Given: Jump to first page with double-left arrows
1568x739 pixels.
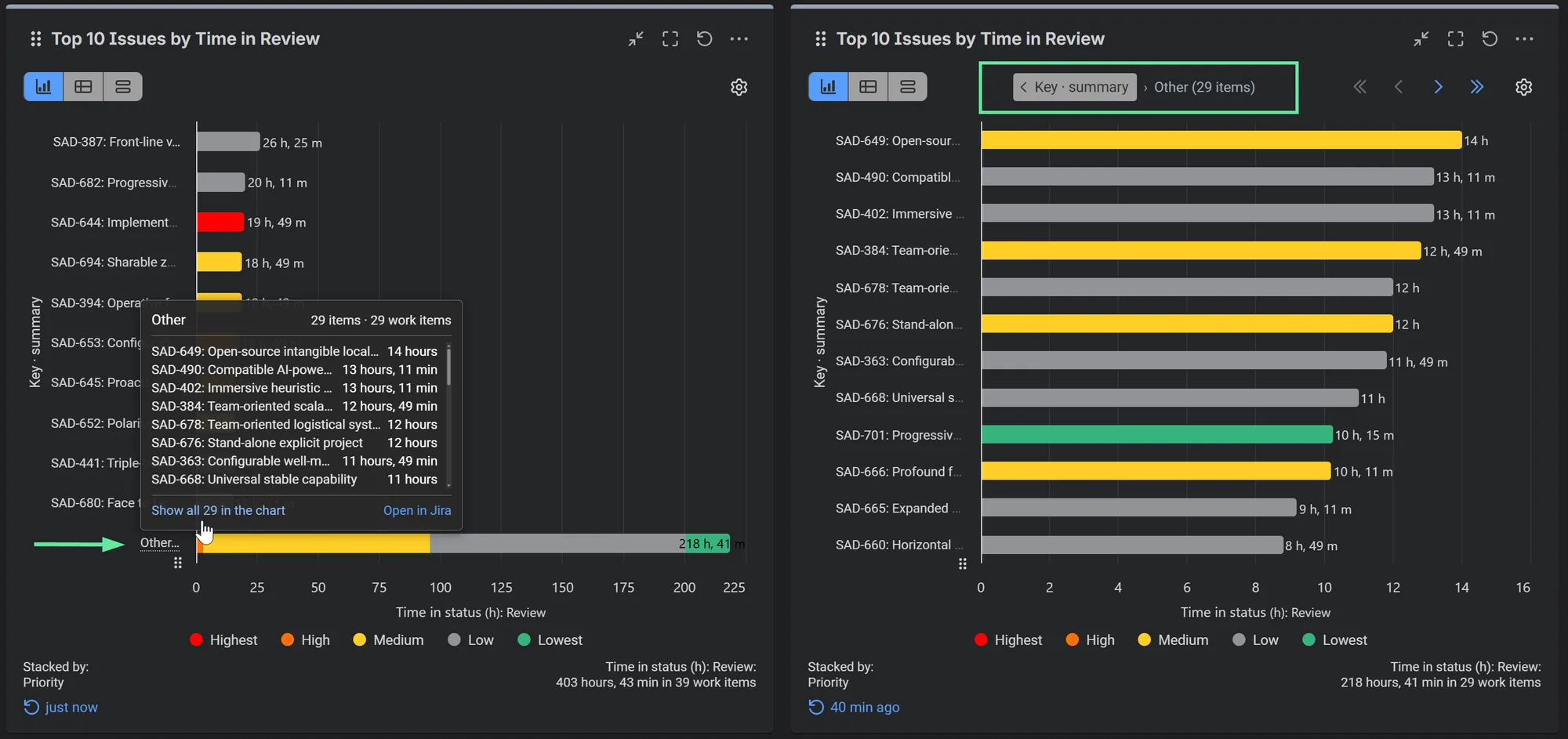Looking at the screenshot, I should coord(1360,87).
